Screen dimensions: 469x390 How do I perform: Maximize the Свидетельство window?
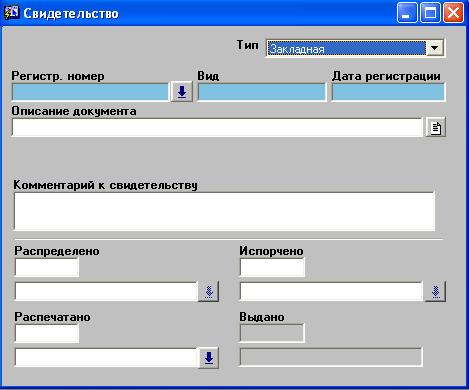pos(430,13)
